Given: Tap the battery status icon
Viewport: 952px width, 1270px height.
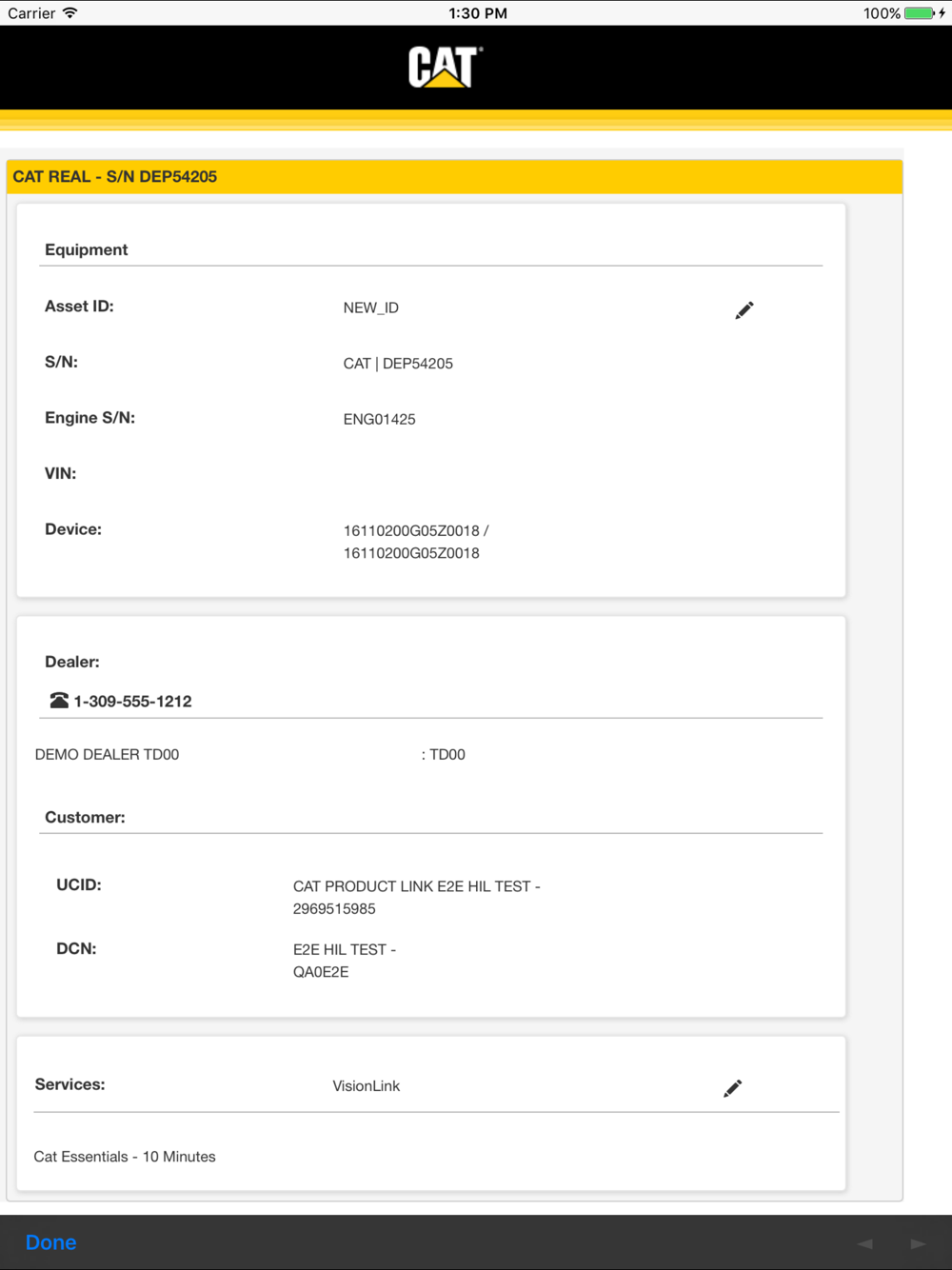Looking at the screenshot, I should pos(920,13).
